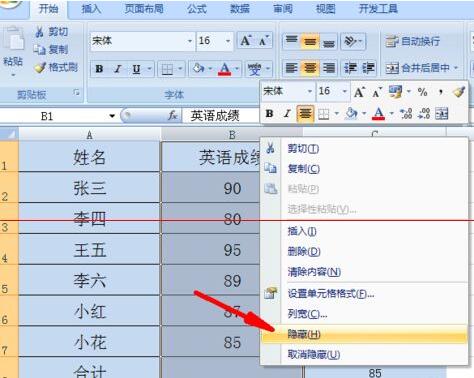Click the ribbon increase font size icon

(246, 41)
